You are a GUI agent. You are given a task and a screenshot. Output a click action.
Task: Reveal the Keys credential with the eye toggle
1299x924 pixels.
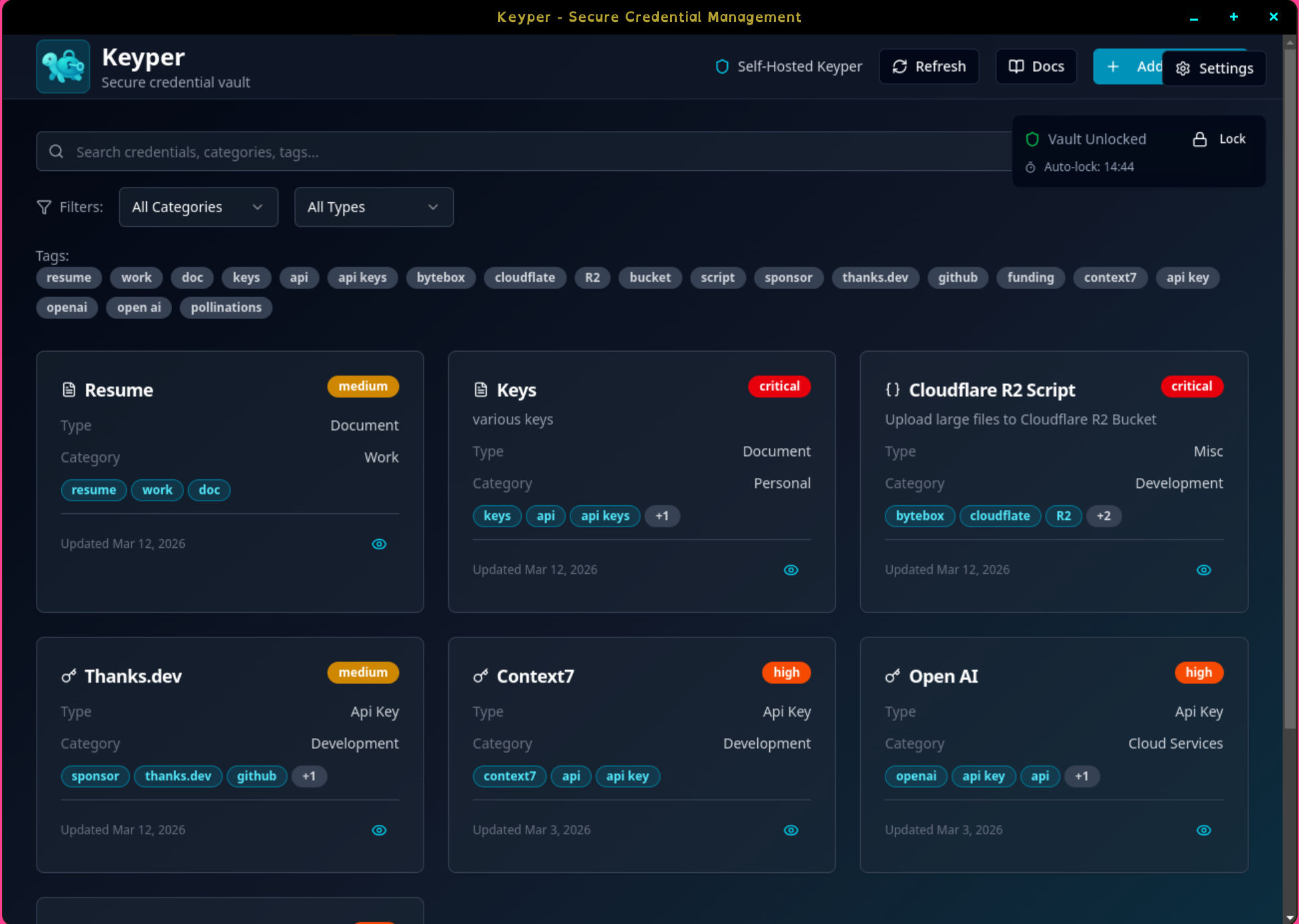pos(791,570)
